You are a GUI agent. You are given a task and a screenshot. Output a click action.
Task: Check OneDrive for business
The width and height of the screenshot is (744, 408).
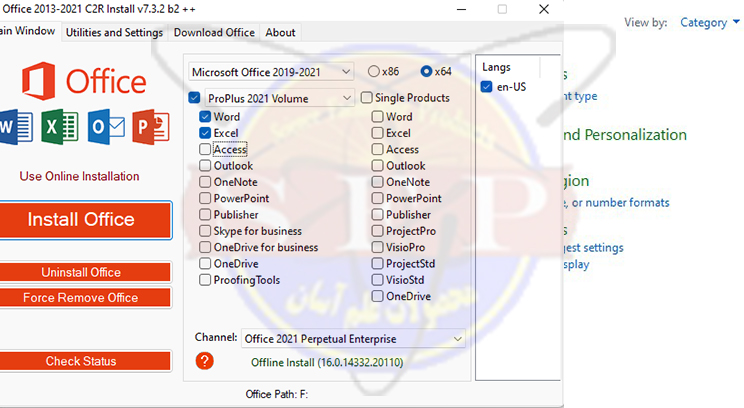click(x=205, y=247)
